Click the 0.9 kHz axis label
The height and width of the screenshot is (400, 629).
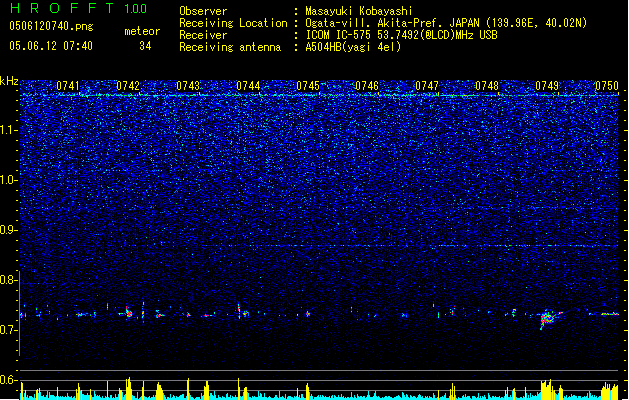point(8,230)
